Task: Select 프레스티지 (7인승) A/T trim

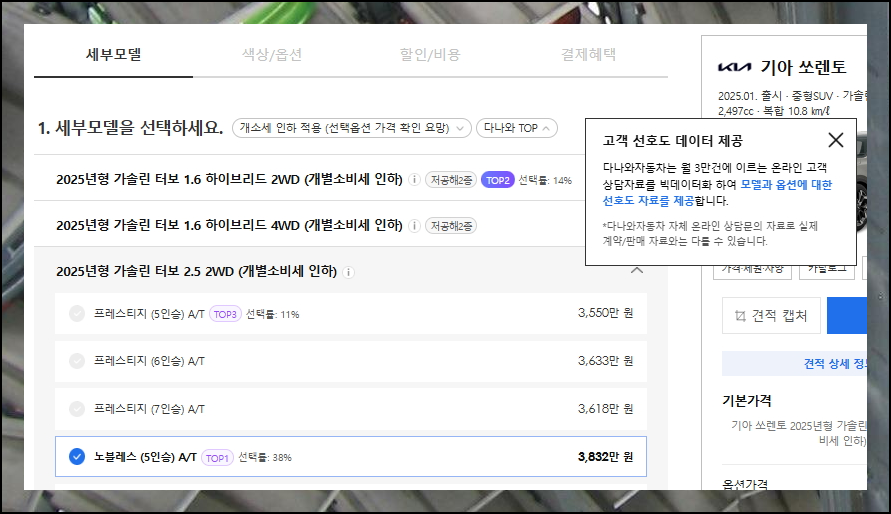Action: coord(351,409)
